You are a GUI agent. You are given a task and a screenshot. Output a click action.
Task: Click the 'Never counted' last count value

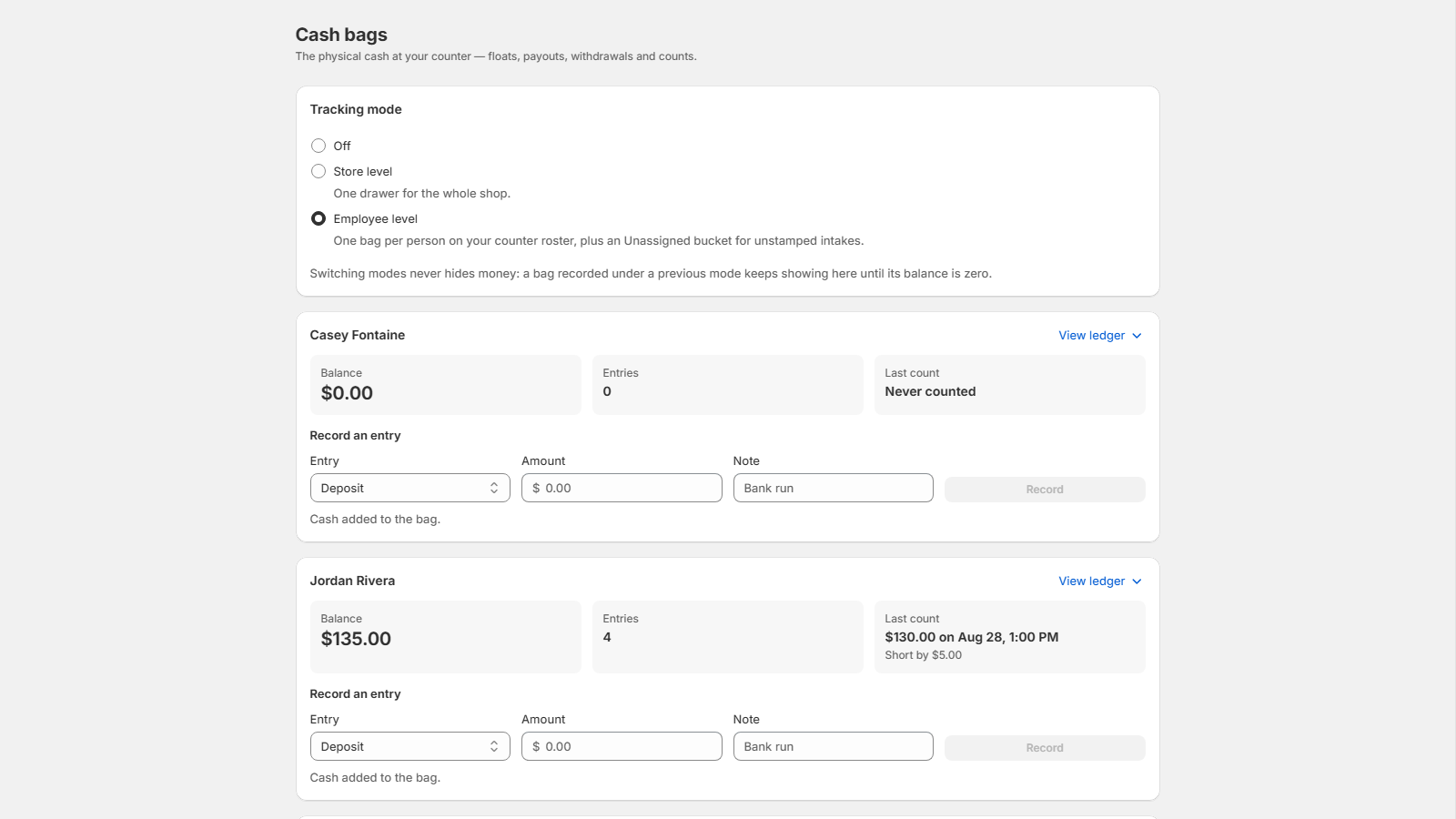pyautogui.click(x=930, y=391)
